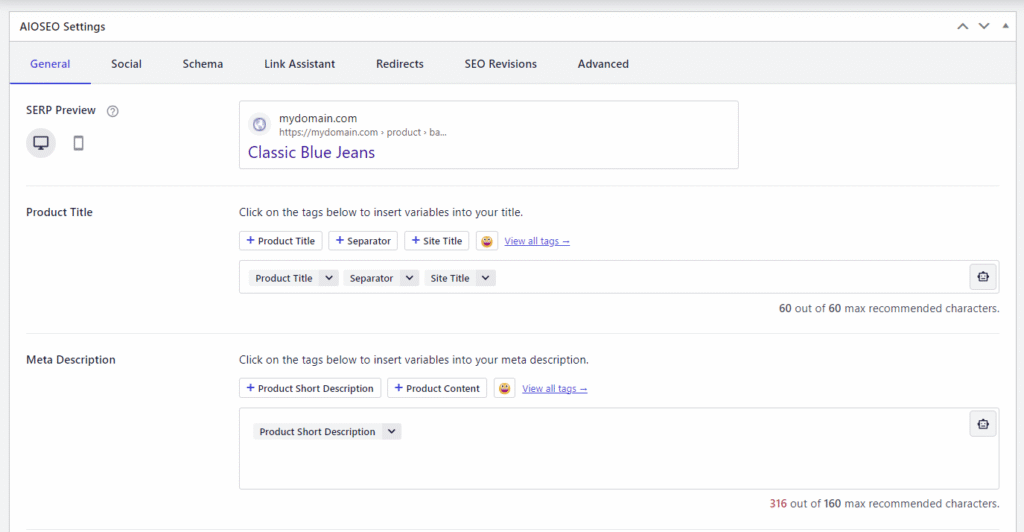Open dropdown on Product Short Description tag
Viewport: 1024px width, 532px height.
391,431
